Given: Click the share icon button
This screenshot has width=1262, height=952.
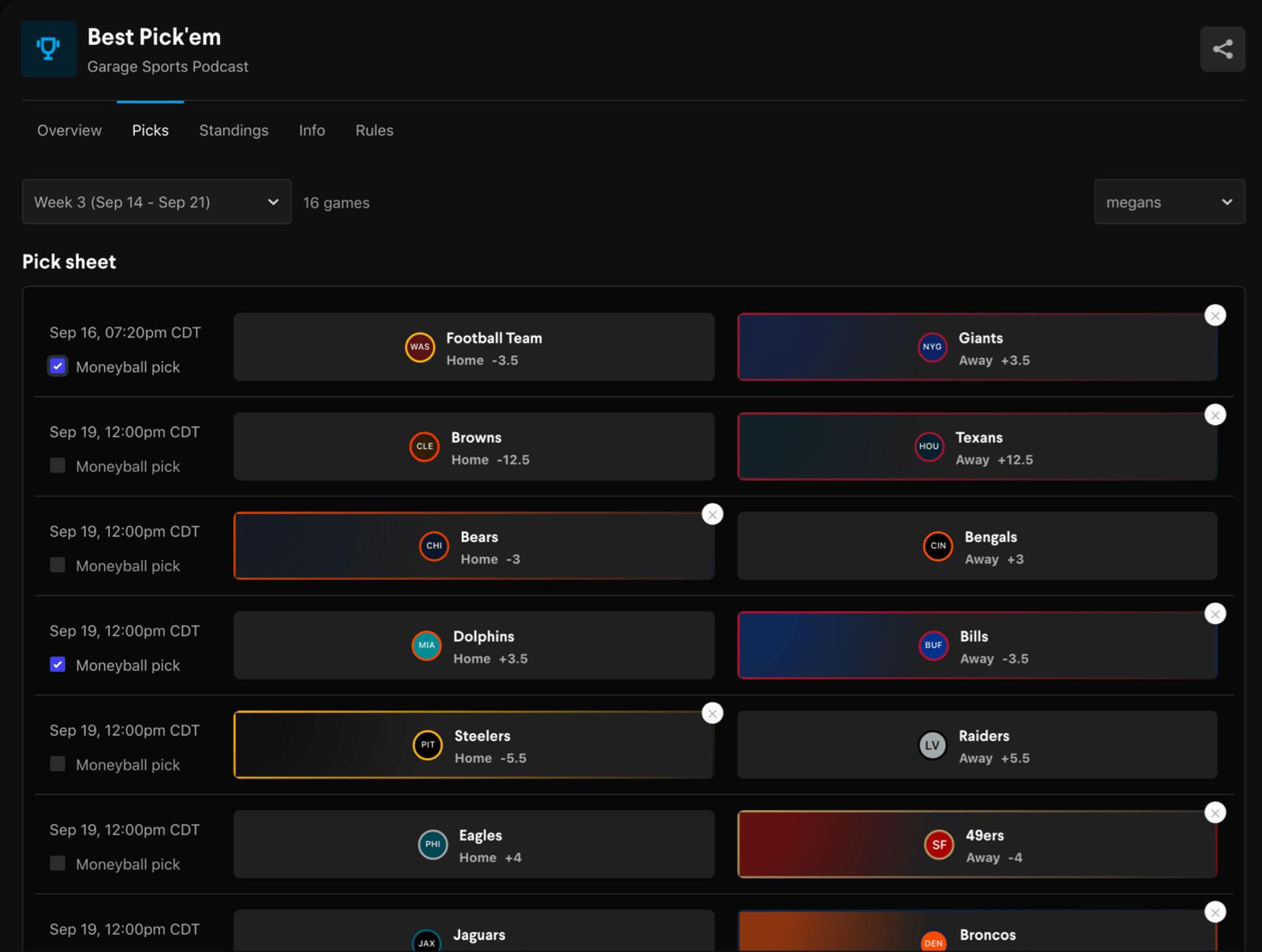Looking at the screenshot, I should (x=1222, y=49).
